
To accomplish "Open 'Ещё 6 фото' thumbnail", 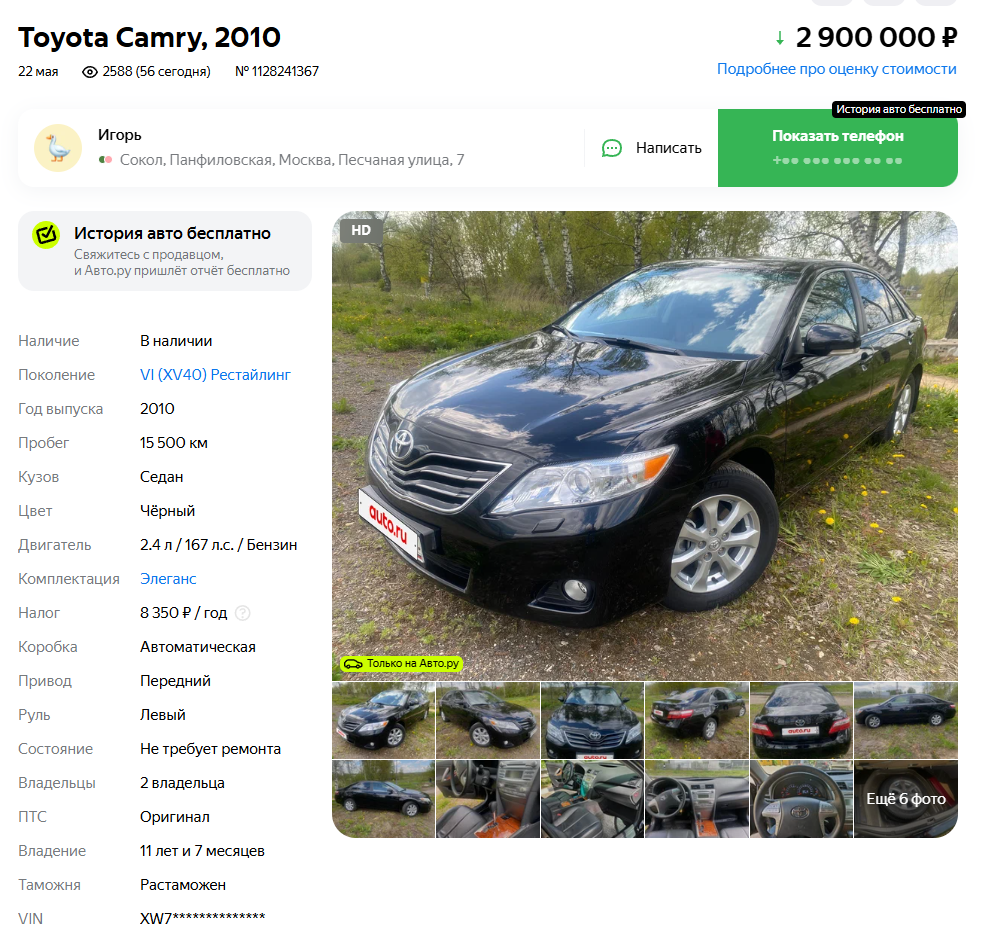I will [905, 799].
